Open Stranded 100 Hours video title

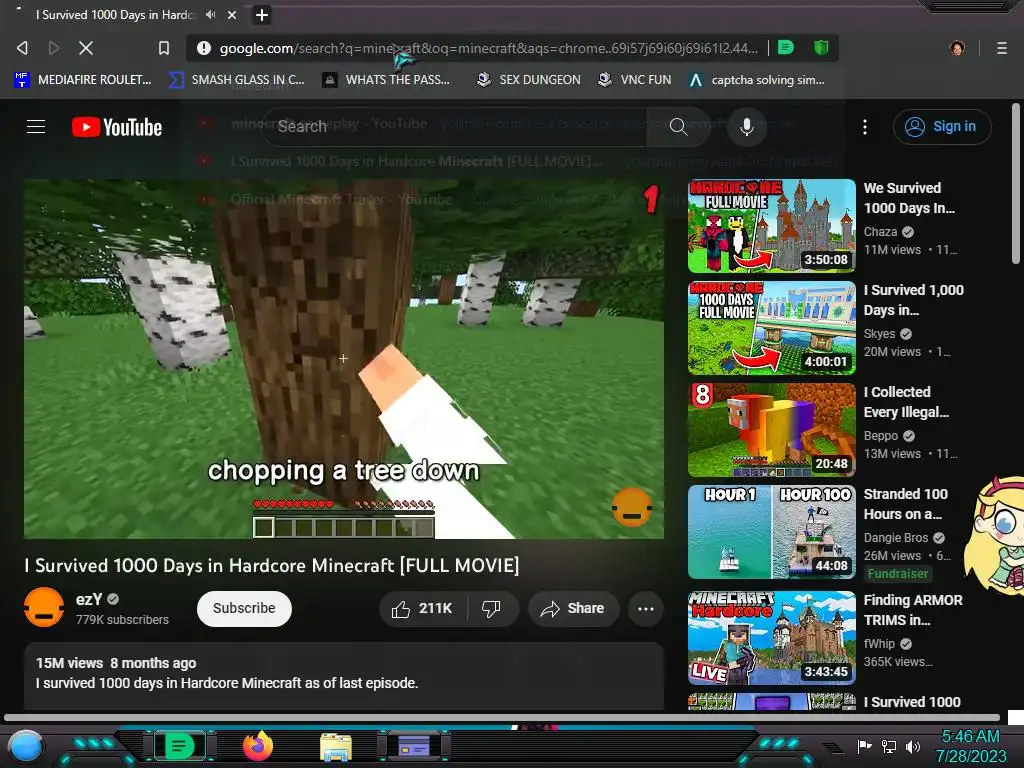(x=905, y=504)
